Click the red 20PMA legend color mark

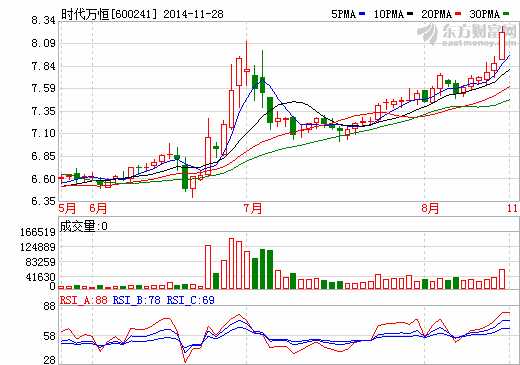point(458,14)
